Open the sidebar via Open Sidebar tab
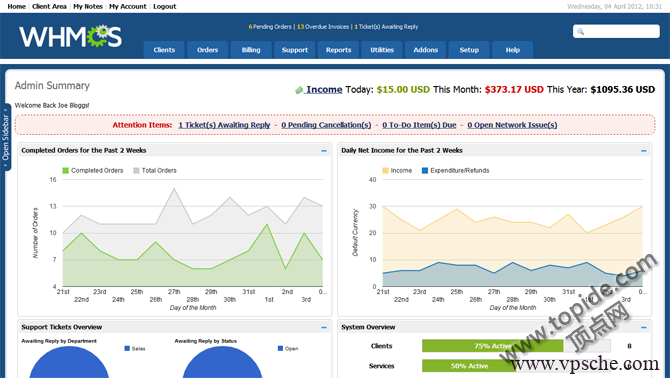This screenshot has height=378, width=670. pos(6,138)
